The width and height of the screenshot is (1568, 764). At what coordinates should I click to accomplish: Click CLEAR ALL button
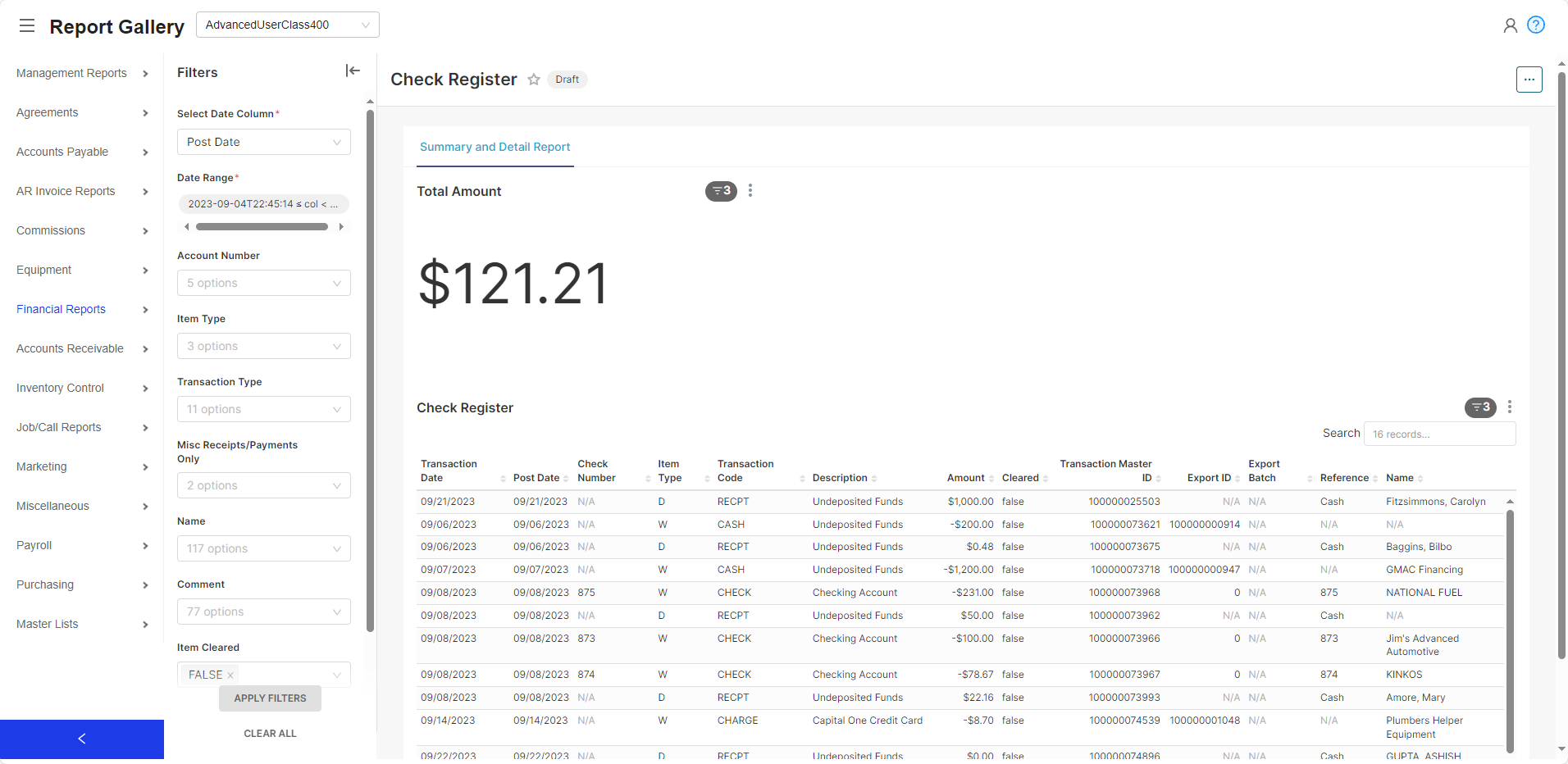[270, 734]
